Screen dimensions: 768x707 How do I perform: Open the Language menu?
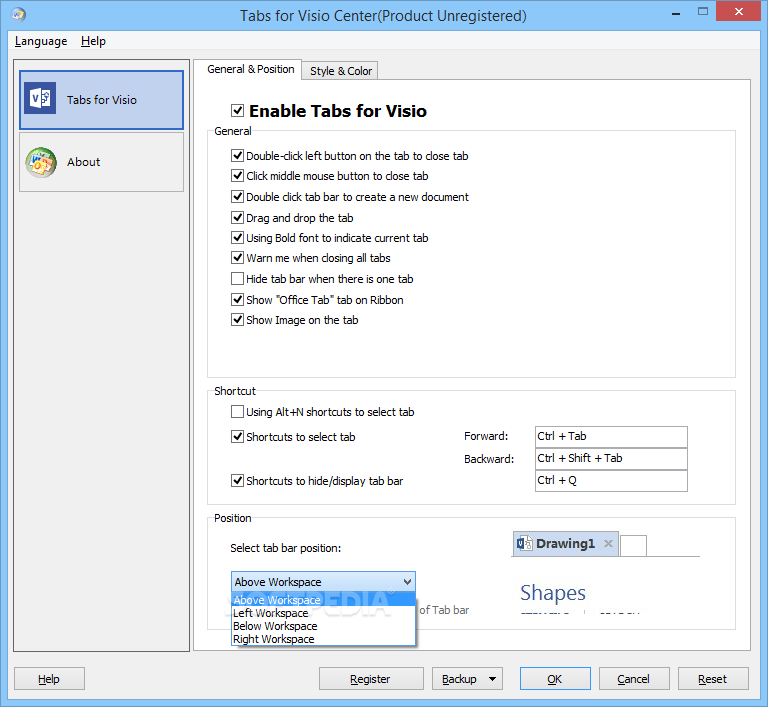(41, 41)
